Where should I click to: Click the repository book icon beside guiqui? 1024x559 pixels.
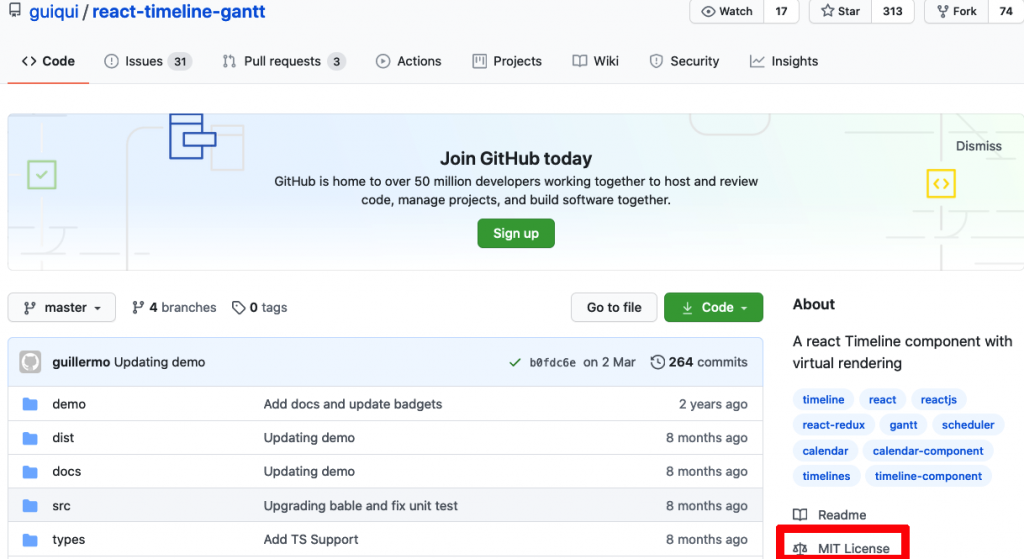tap(15, 10)
